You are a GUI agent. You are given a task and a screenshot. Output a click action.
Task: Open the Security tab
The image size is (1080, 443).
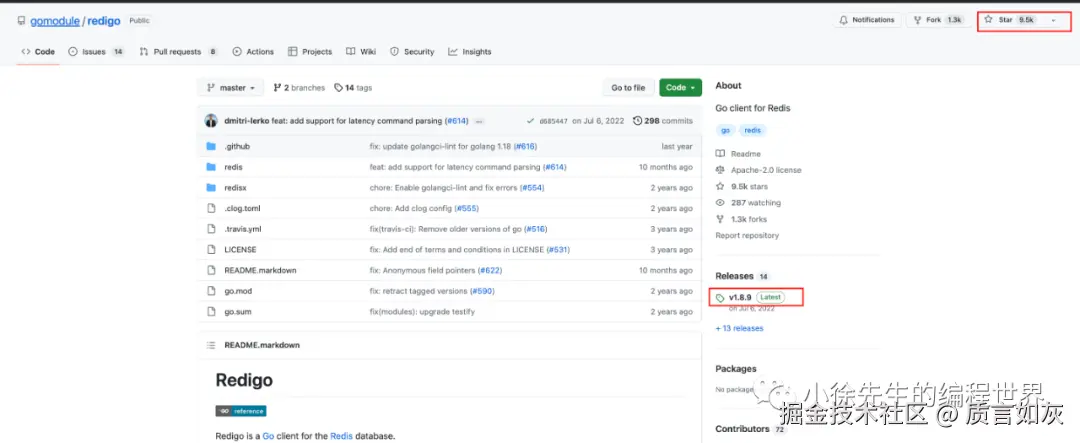click(412, 52)
